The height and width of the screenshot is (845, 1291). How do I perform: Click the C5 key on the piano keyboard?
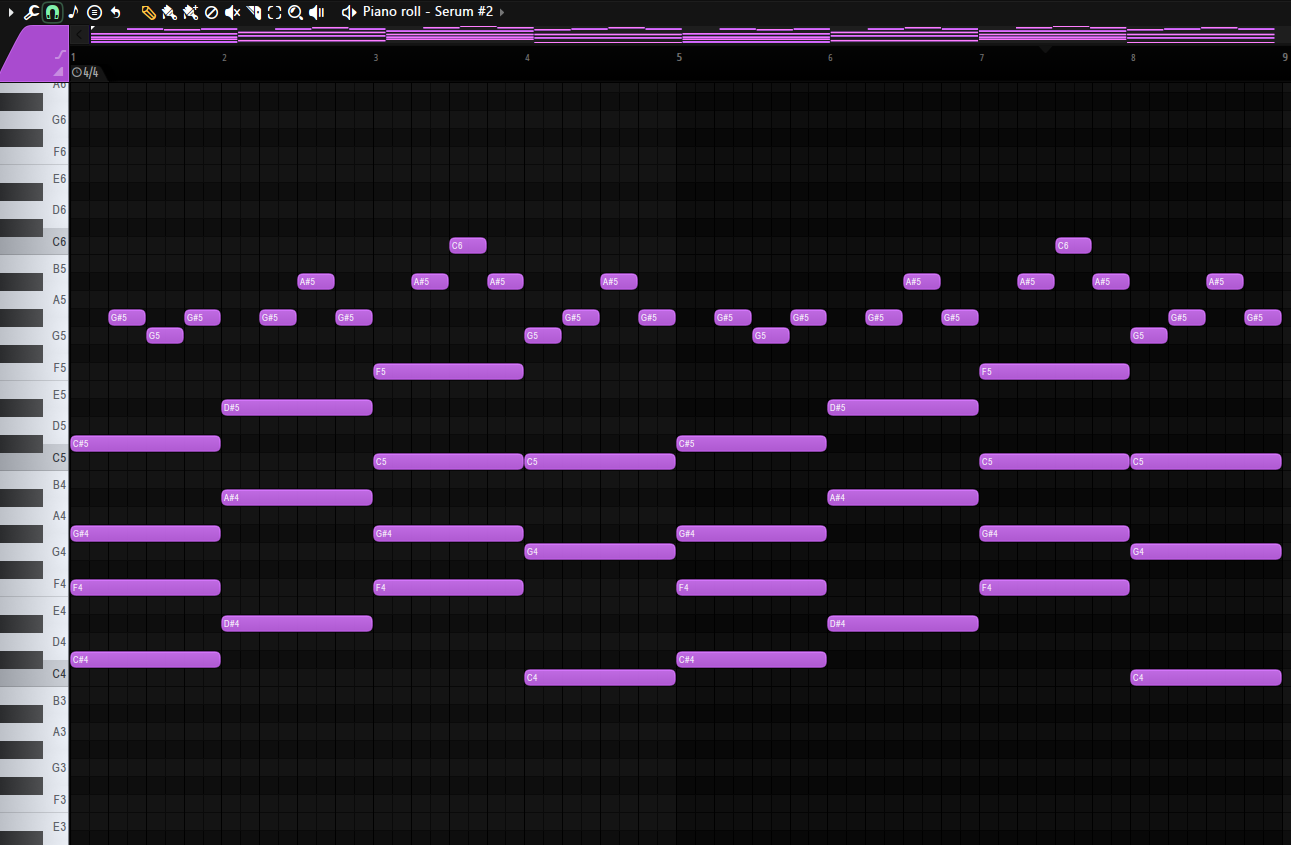click(x=34, y=457)
